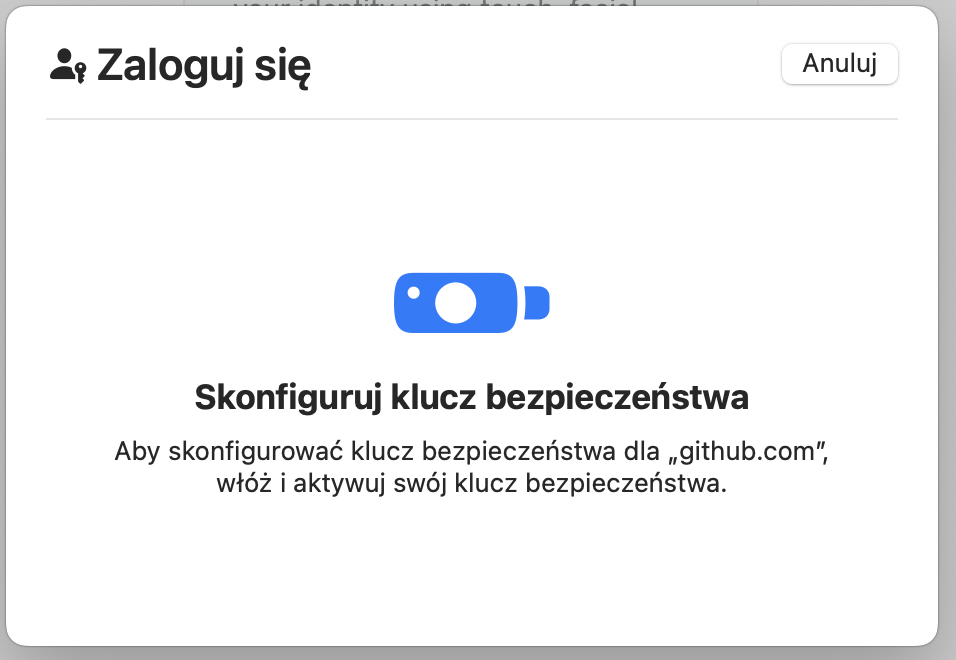Screen dimensions: 956x660
Task: Click the word Skonfiguruj in the heading
Action: (x=288, y=398)
